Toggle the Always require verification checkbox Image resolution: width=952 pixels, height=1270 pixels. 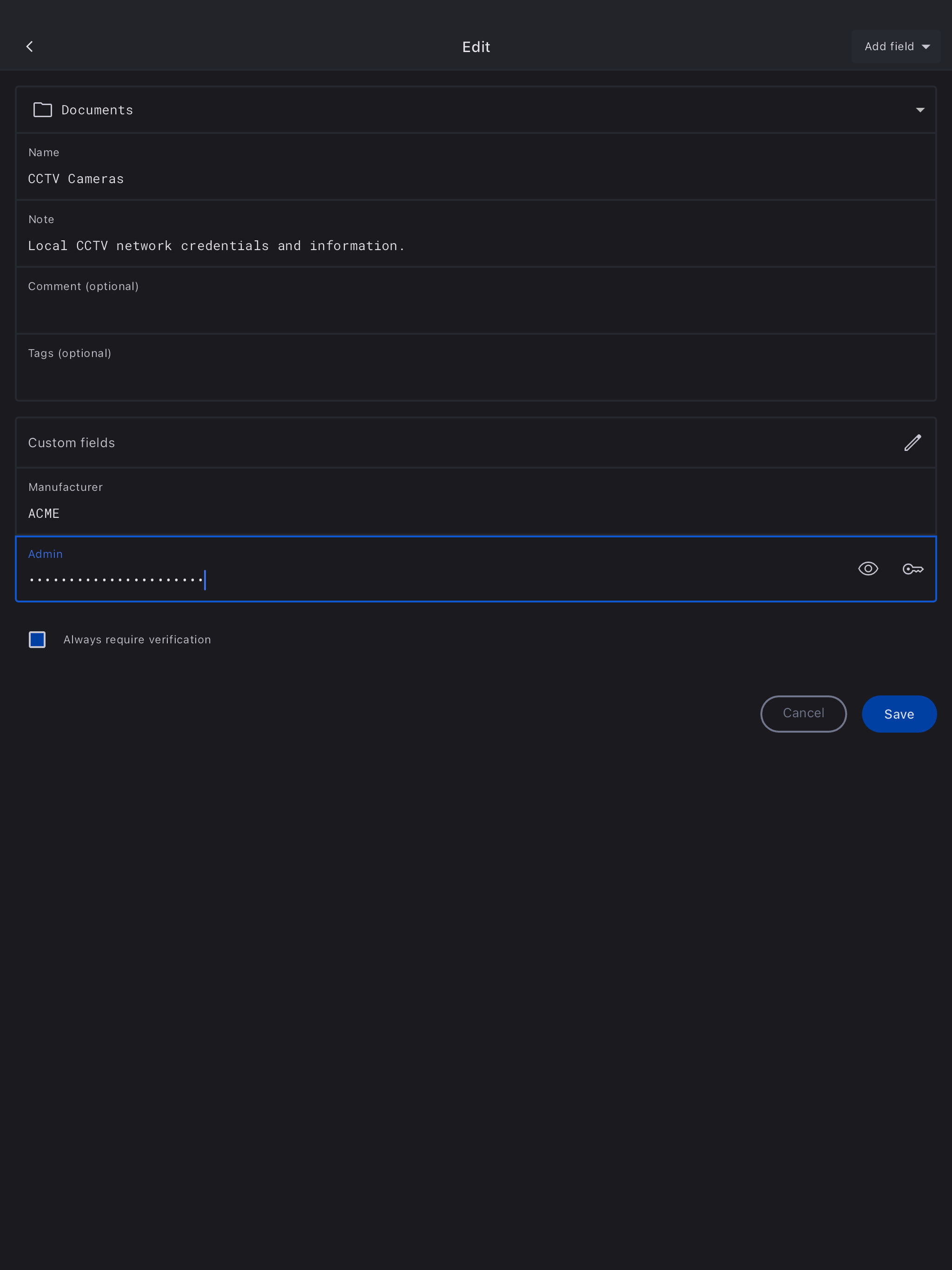tap(37, 640)
